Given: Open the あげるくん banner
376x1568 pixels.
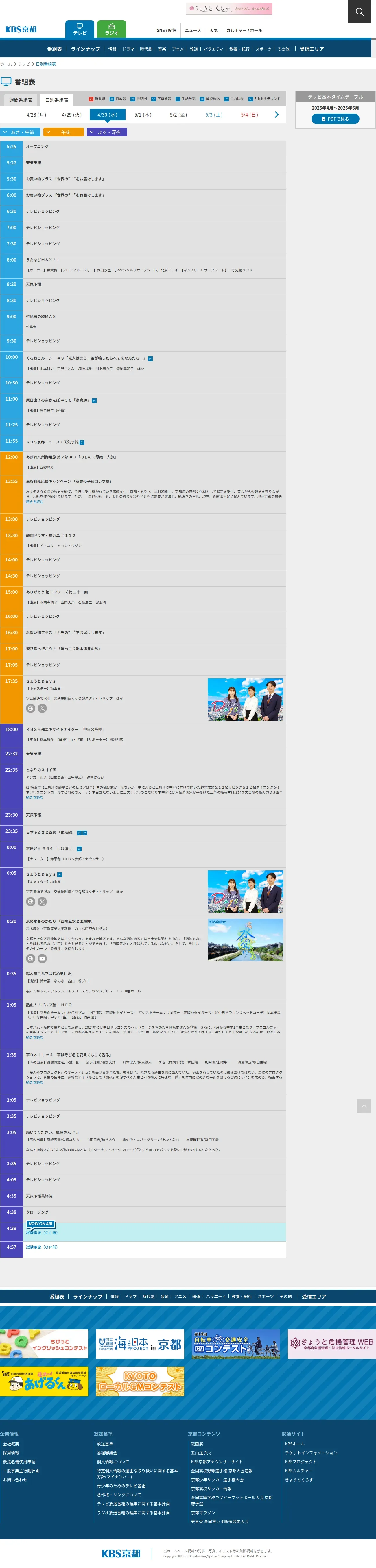Looking at the screenshot, I should 44,1381.
